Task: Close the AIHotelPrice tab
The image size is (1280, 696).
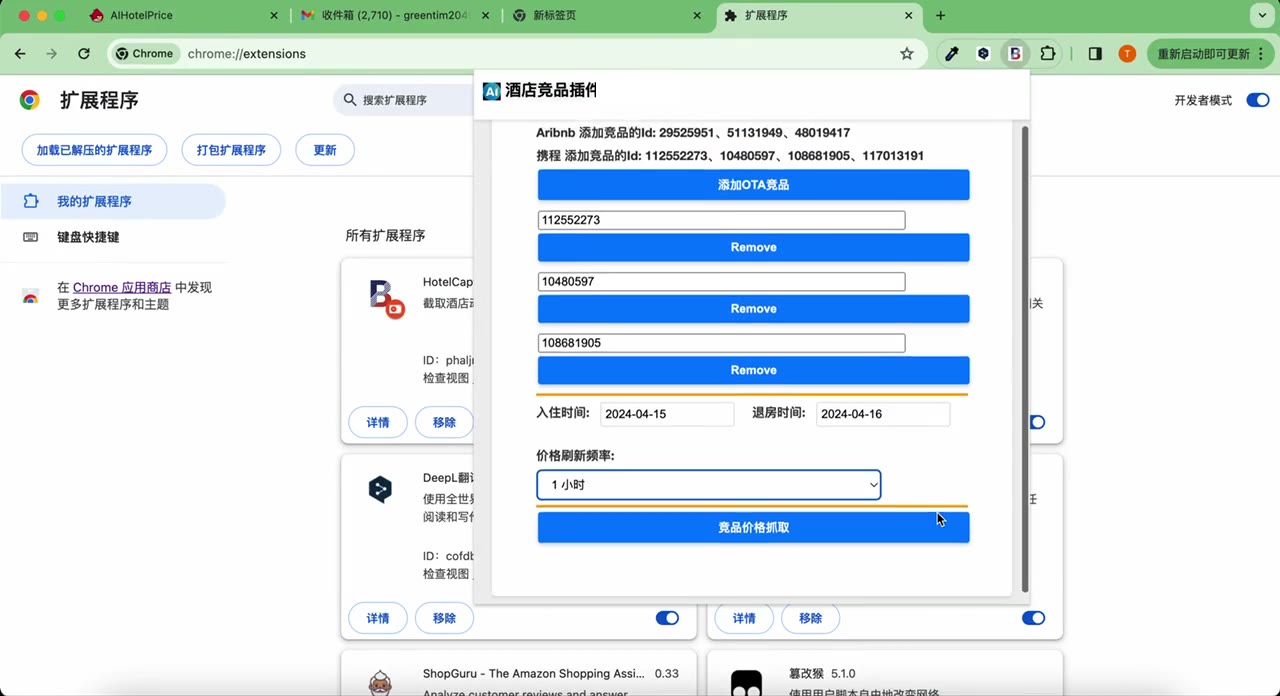Action: [x=274, y=16]
